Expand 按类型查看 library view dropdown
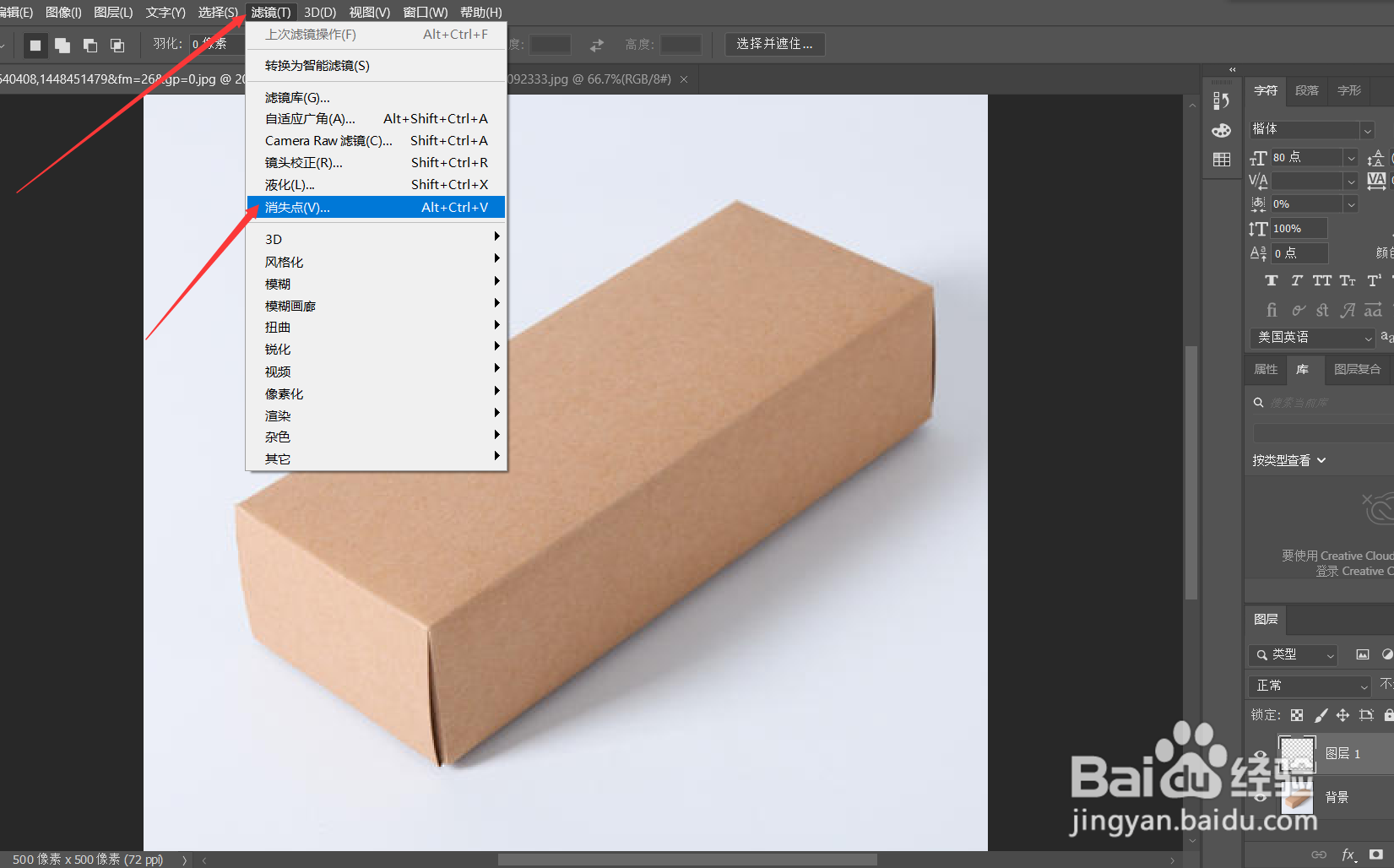Viewport: 1394px width, 868px height. pyautogui.click(x=1289, y=460)
